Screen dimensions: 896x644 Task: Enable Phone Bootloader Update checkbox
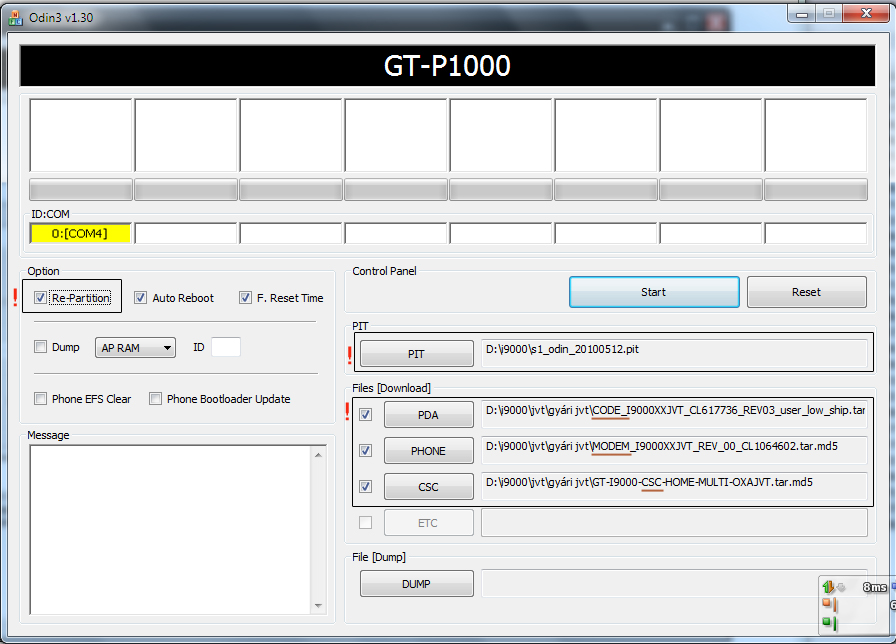pyautogui.click(x=155, y=398)
